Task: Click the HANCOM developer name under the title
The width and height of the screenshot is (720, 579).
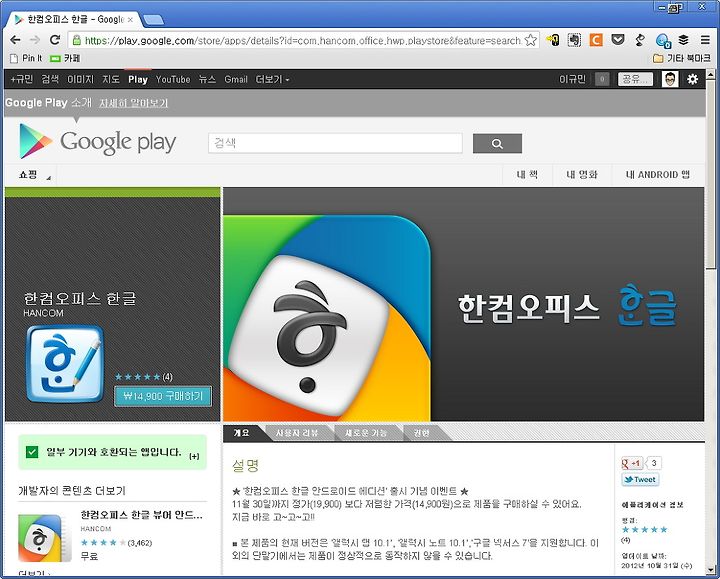Action: click(44, 313)
